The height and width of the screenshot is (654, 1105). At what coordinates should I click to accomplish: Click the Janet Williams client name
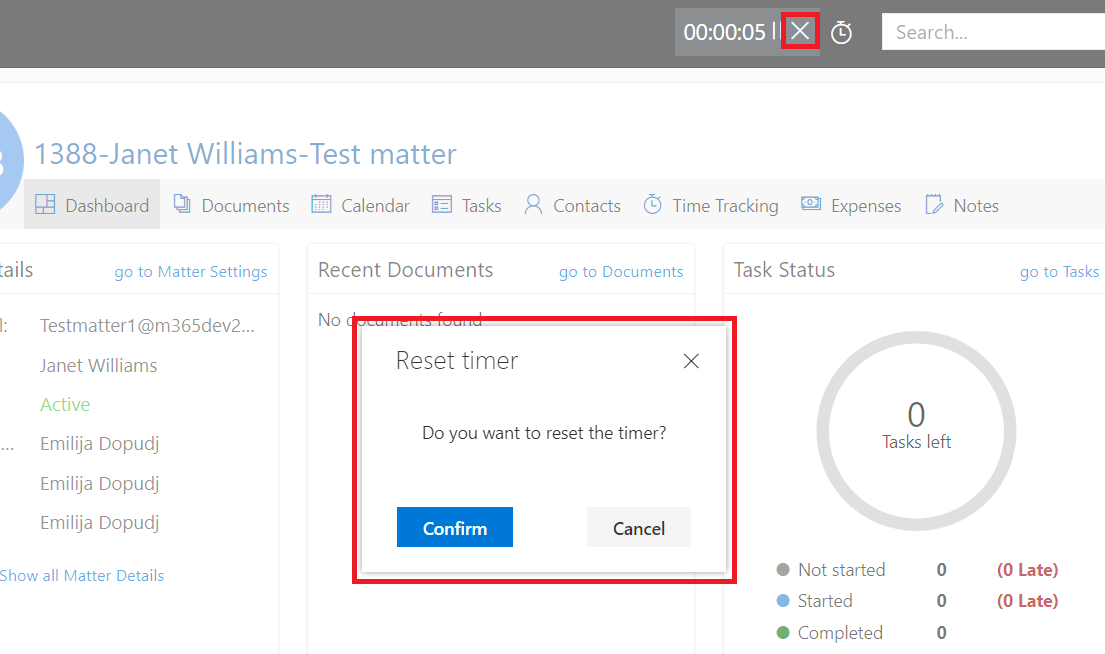(x=99, y=366)
